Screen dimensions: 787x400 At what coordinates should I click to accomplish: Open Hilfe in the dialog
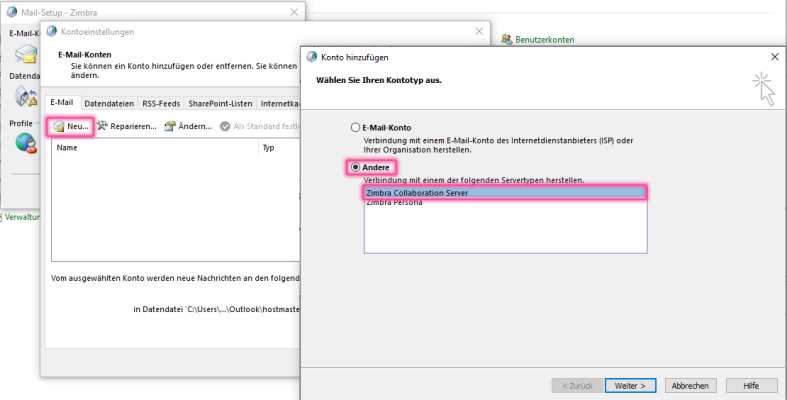click(752, 385)
